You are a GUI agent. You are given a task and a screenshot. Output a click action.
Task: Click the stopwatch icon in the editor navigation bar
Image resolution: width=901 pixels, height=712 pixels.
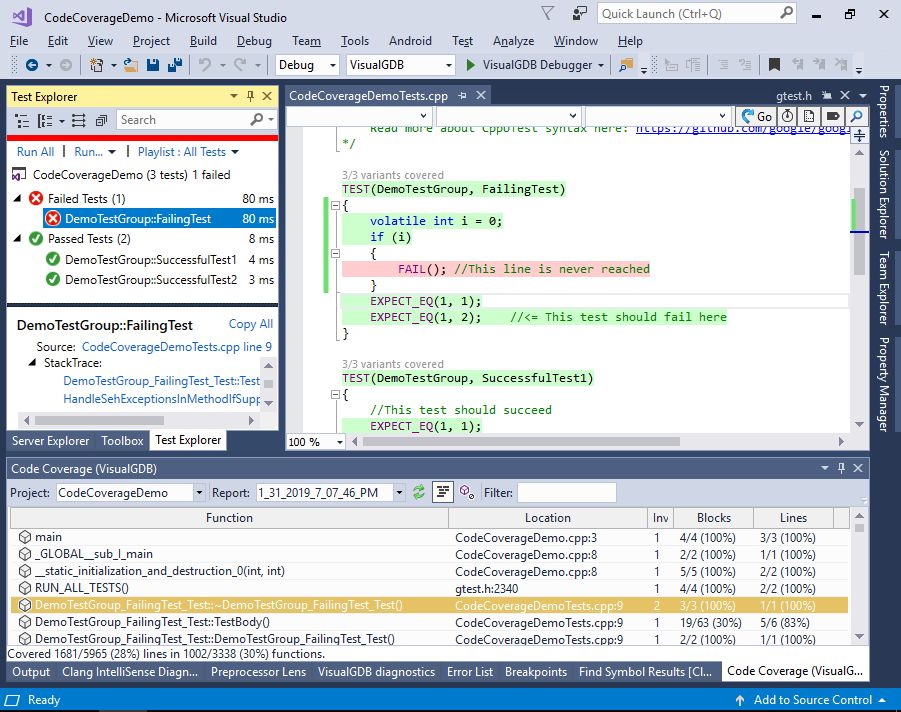(x=787, y=116)
